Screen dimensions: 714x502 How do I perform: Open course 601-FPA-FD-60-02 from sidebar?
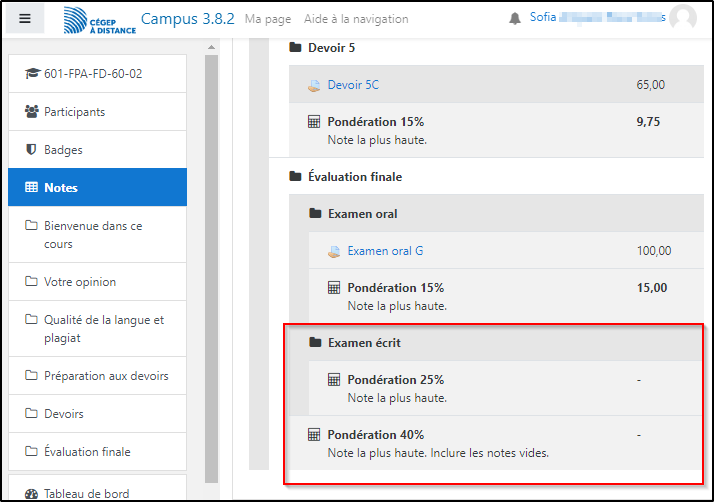coord(92,74)
